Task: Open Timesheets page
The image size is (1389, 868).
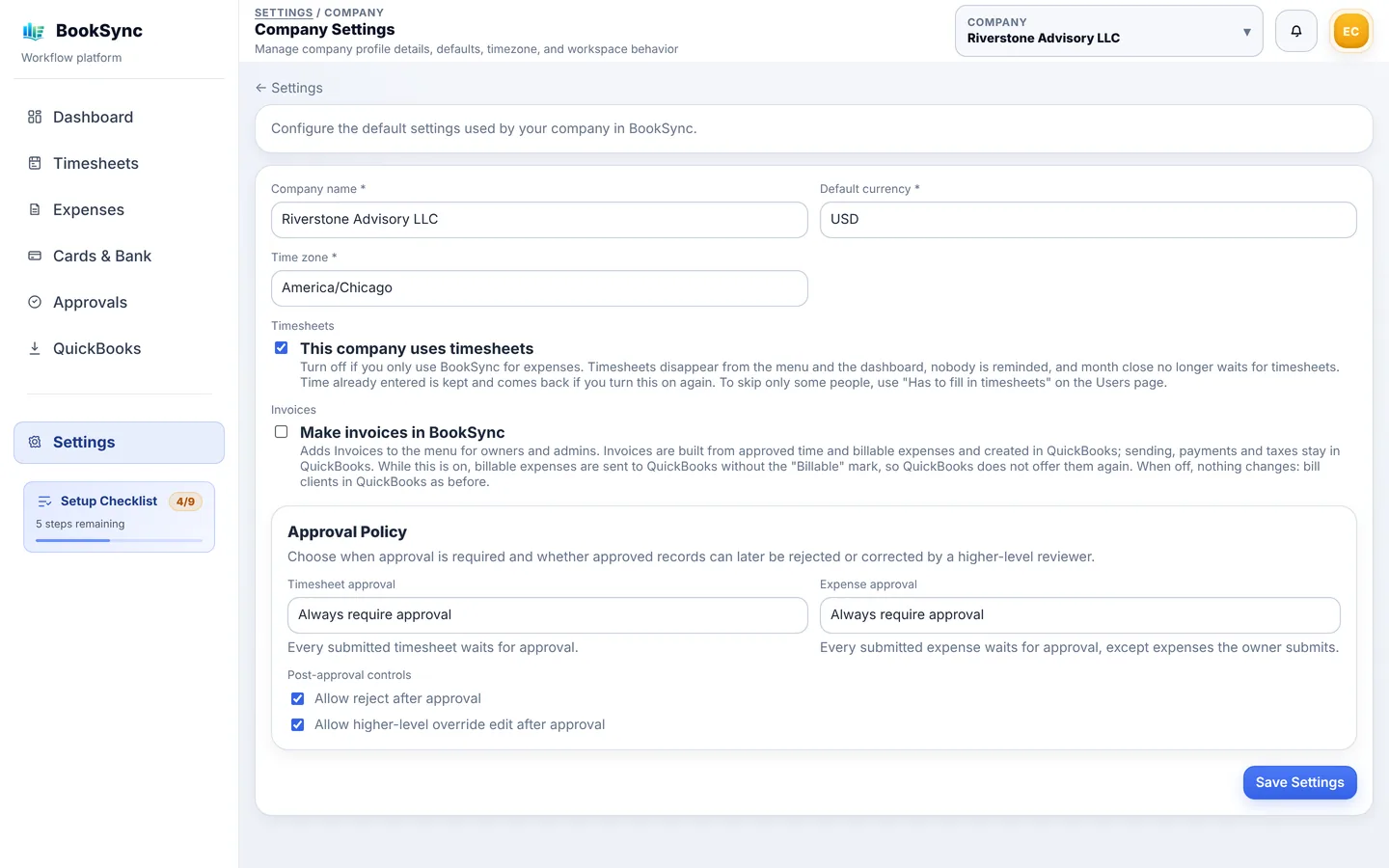Action: point(119,163)
